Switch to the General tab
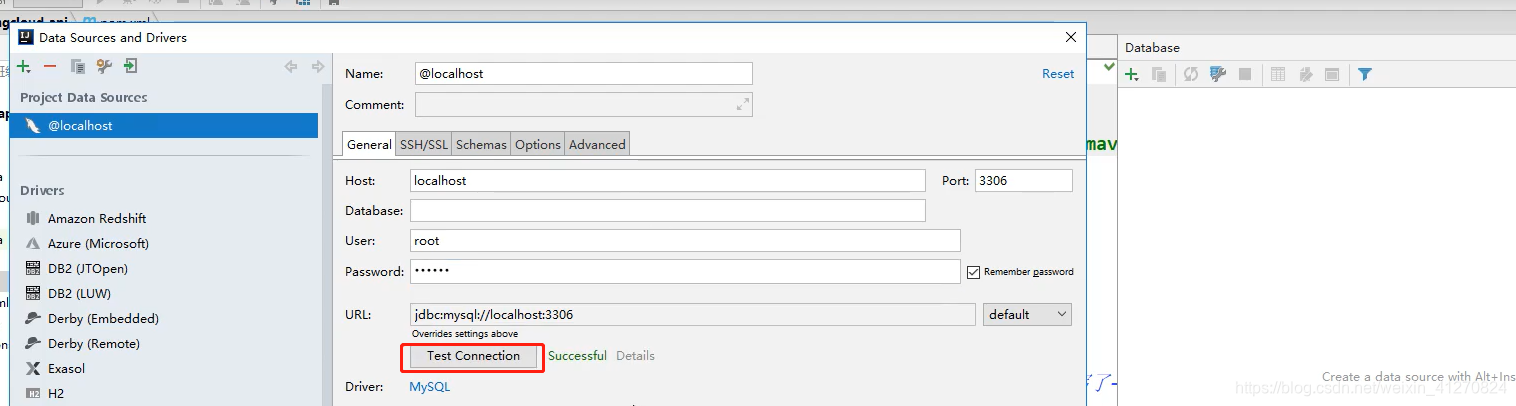The width and height of the screenshot is (1516, 406). pos(369,144)
